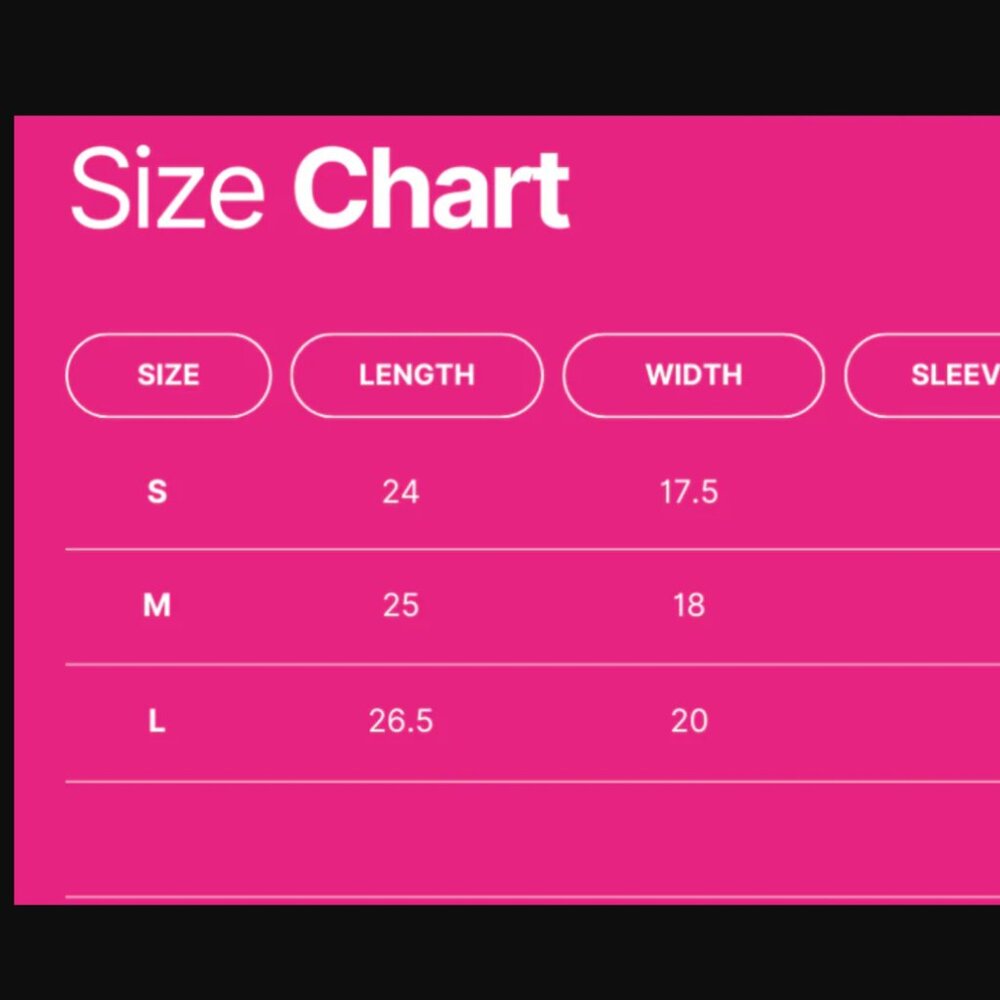This screenshot has width=1000, height=1000.
Task: Click the word Size in the title
Action: point(167,188)
